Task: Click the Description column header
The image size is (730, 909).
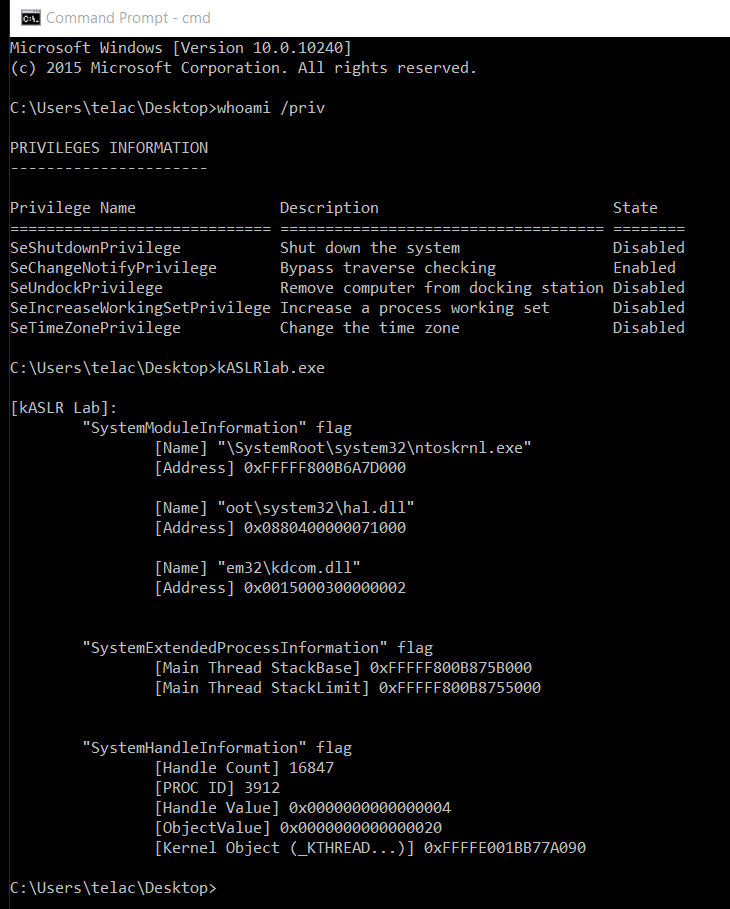Action: [329, 208]
